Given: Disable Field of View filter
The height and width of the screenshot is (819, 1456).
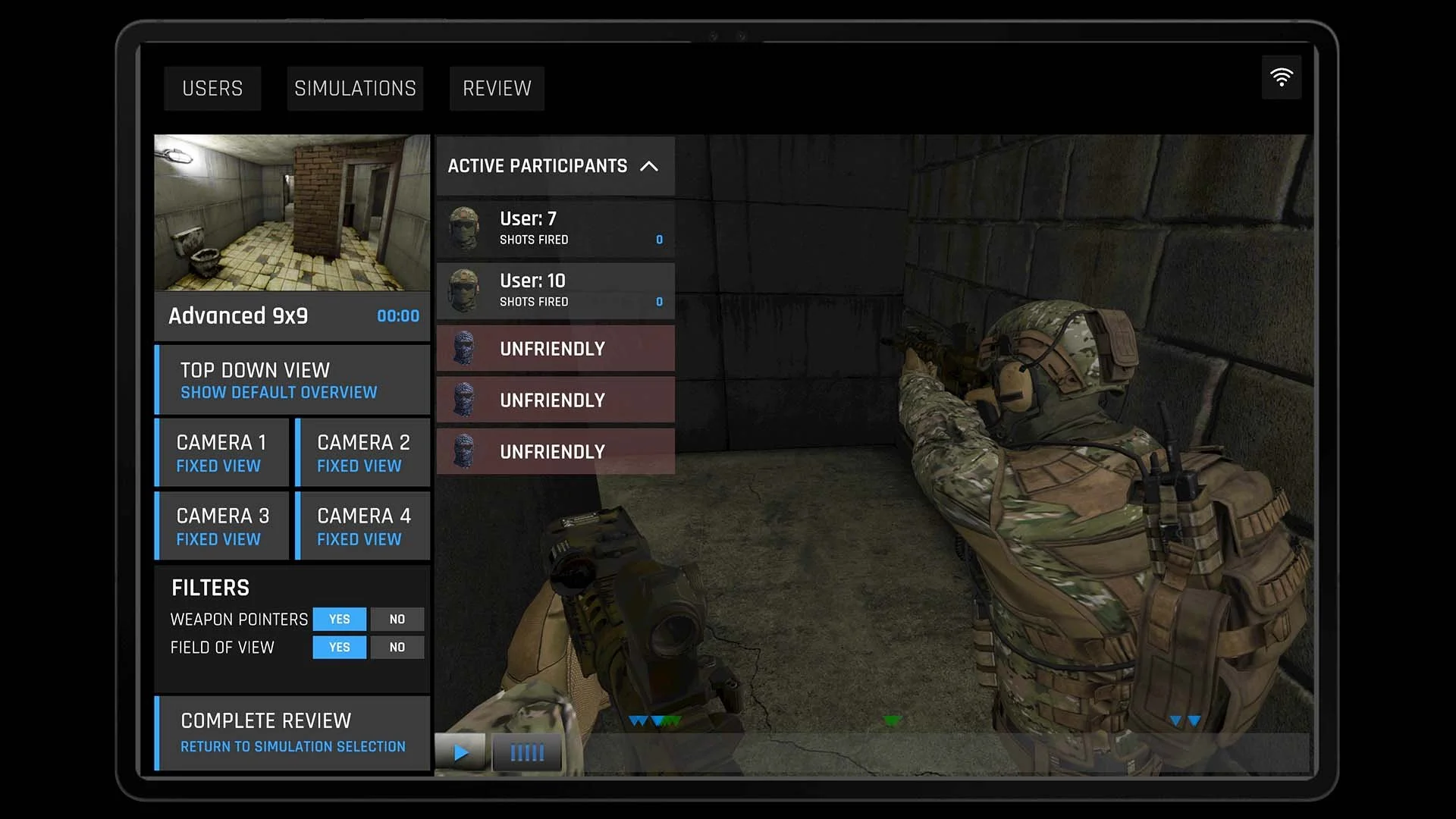Looking at the screenshot, I should point(397,648).
